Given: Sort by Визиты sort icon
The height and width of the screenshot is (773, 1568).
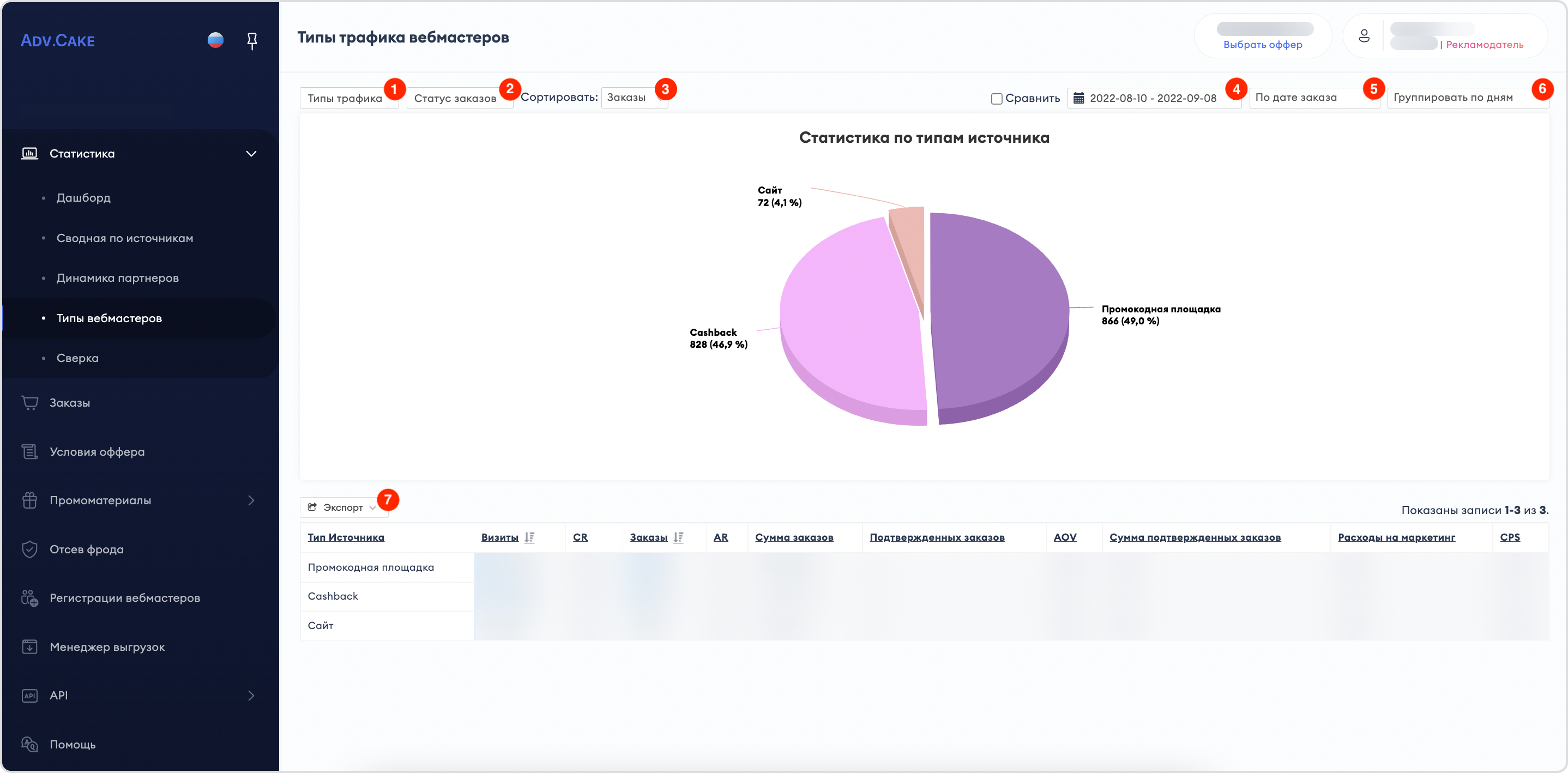Looking at the screenshot, I should 529,538.
